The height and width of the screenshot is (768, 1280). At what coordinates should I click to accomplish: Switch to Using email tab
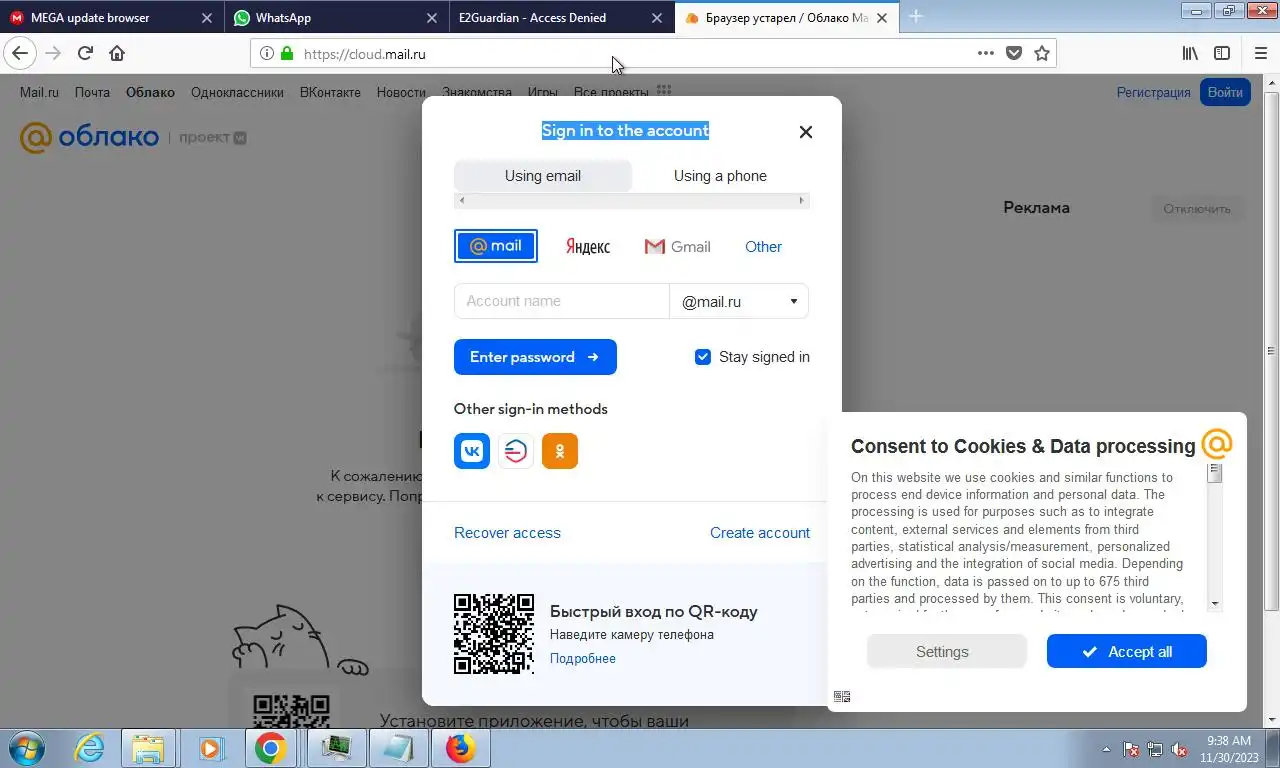click(x=543, y=176)
